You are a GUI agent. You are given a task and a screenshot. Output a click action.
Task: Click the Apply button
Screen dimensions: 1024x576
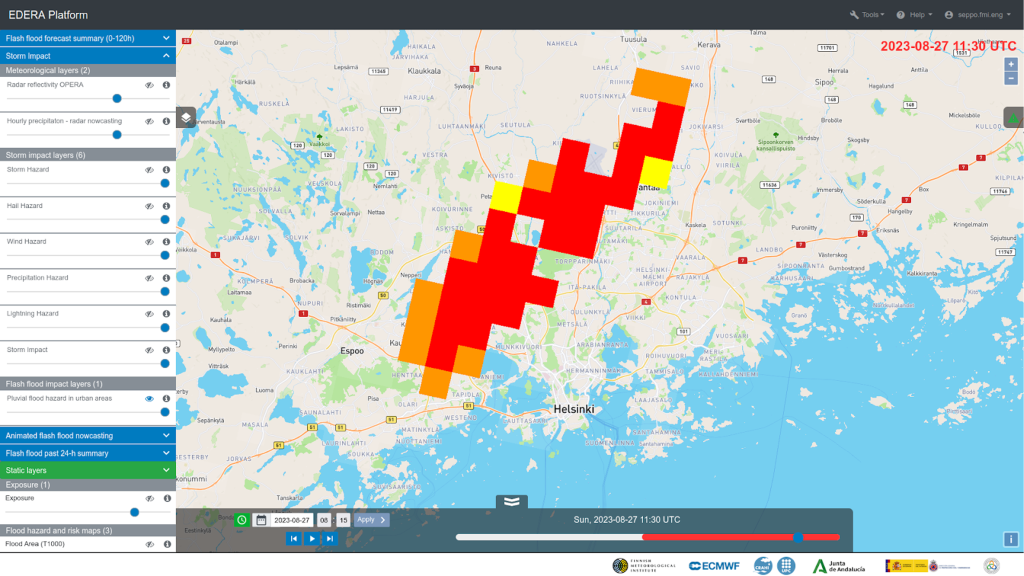[370, 520]
